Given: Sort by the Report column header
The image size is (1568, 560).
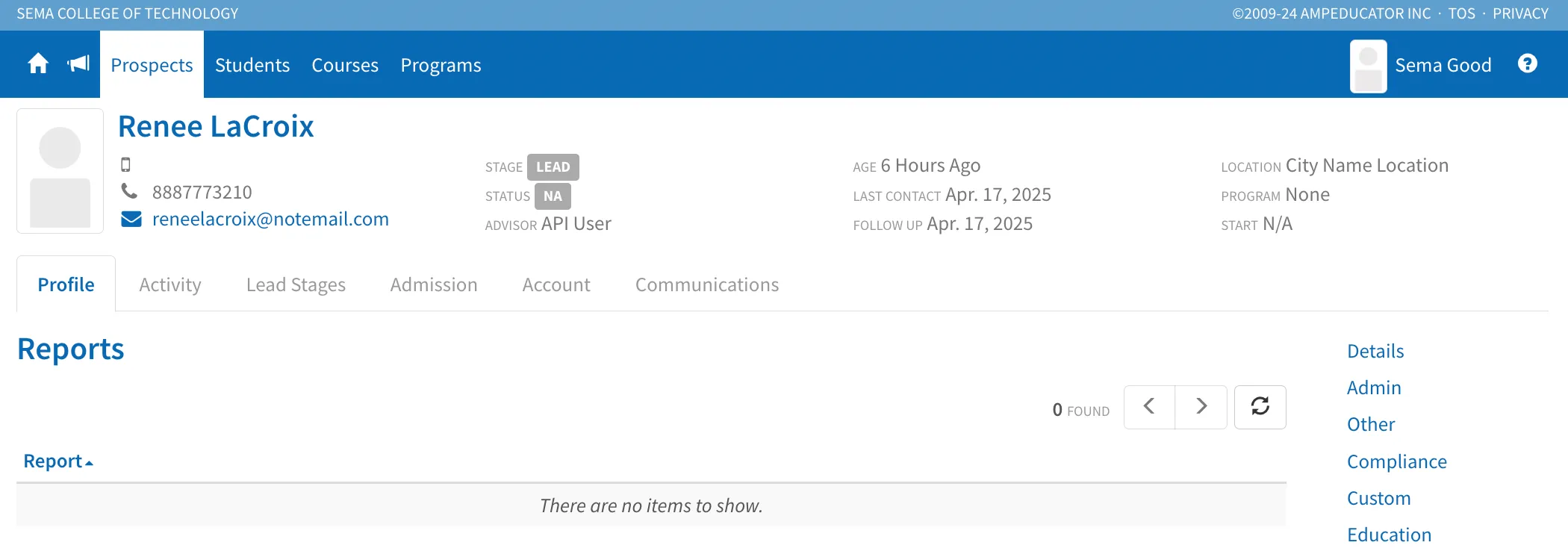Looking at the screenshot, I should coord(58,461).
